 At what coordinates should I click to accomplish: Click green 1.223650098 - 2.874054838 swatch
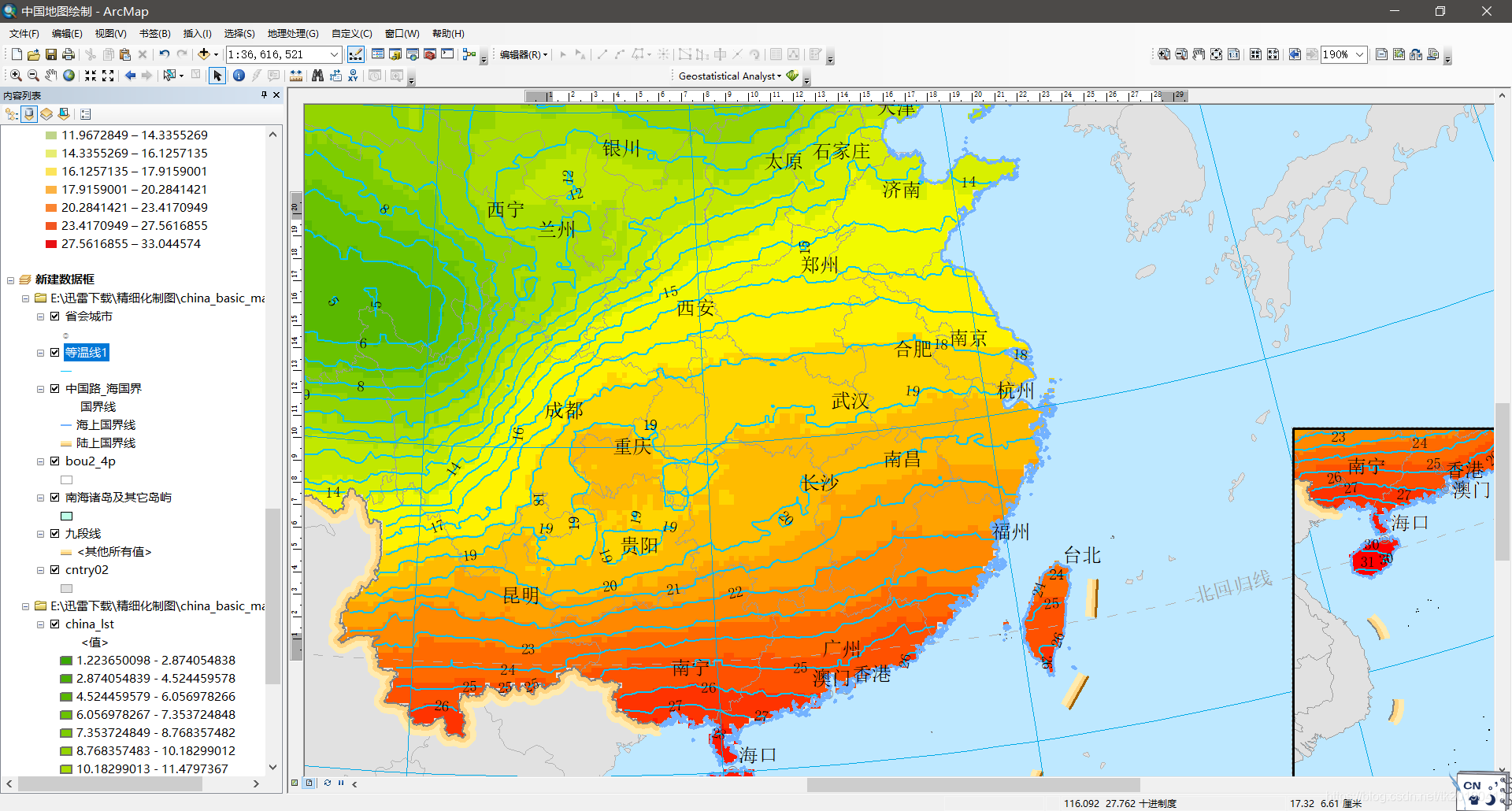click(x=66, y=661)
